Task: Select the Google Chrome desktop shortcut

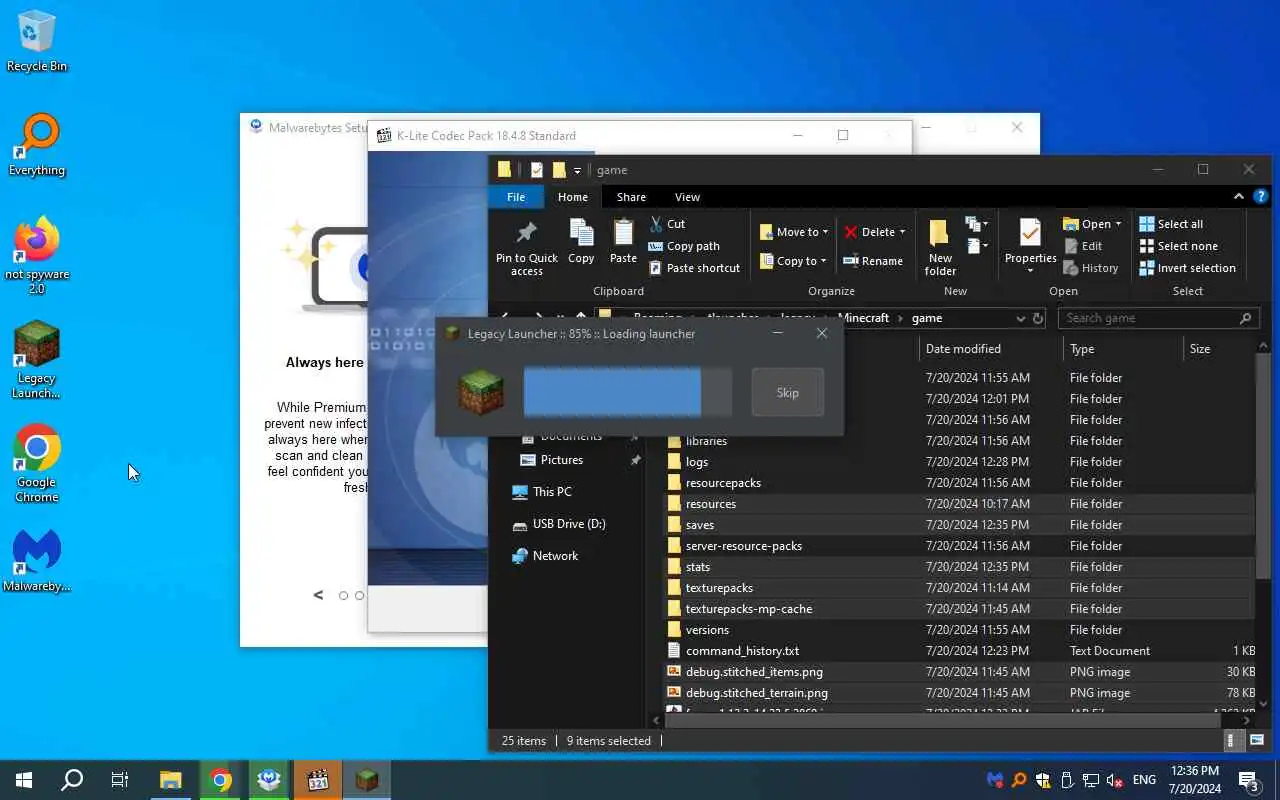Action: click(x=37, y=464)
